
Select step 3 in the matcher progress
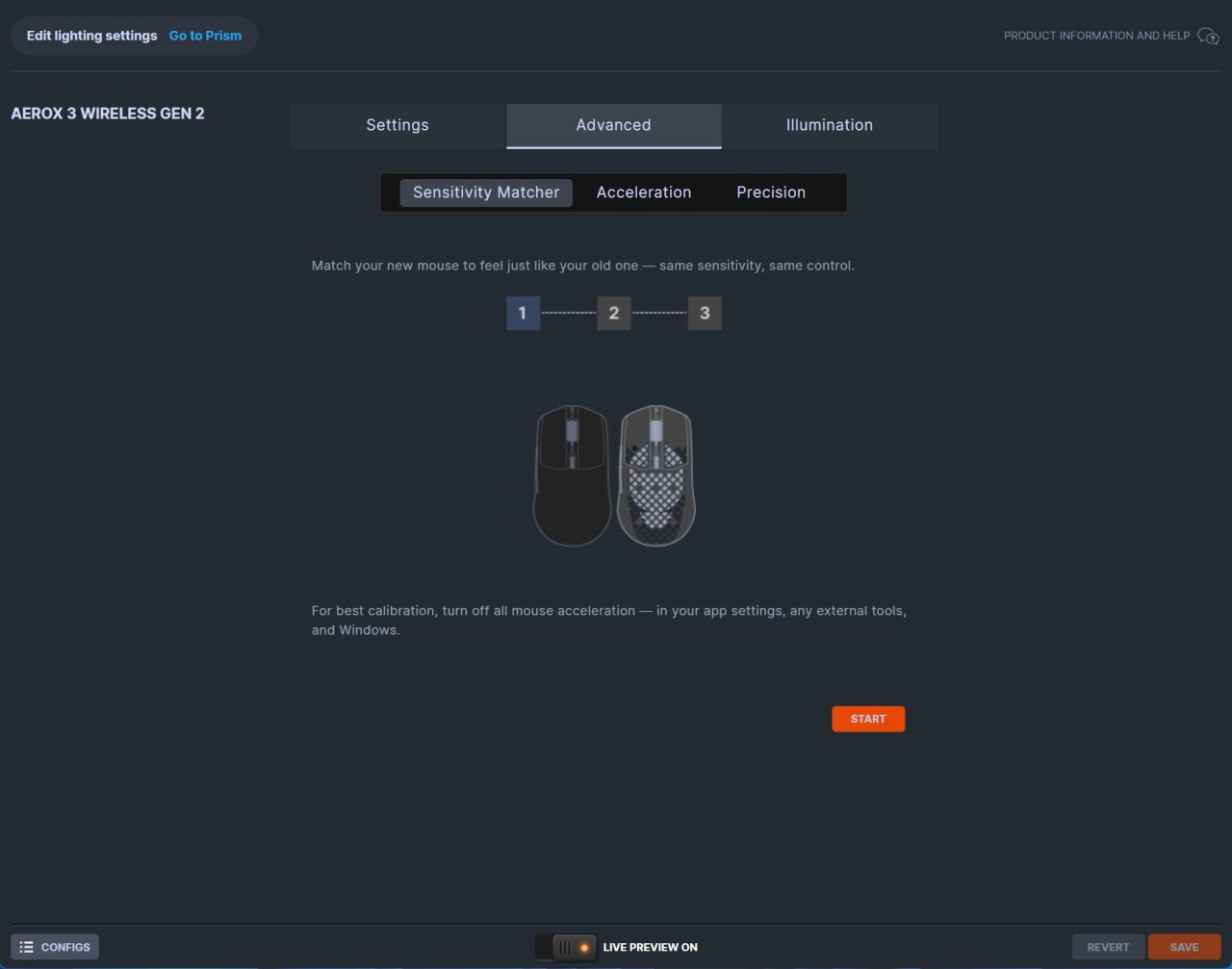(705, 313)
